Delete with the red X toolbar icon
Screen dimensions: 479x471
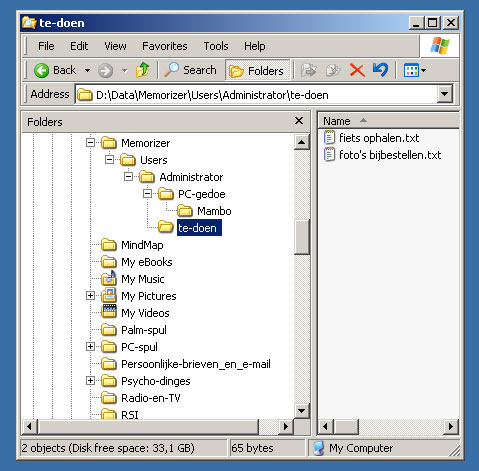tap(357, 70)
